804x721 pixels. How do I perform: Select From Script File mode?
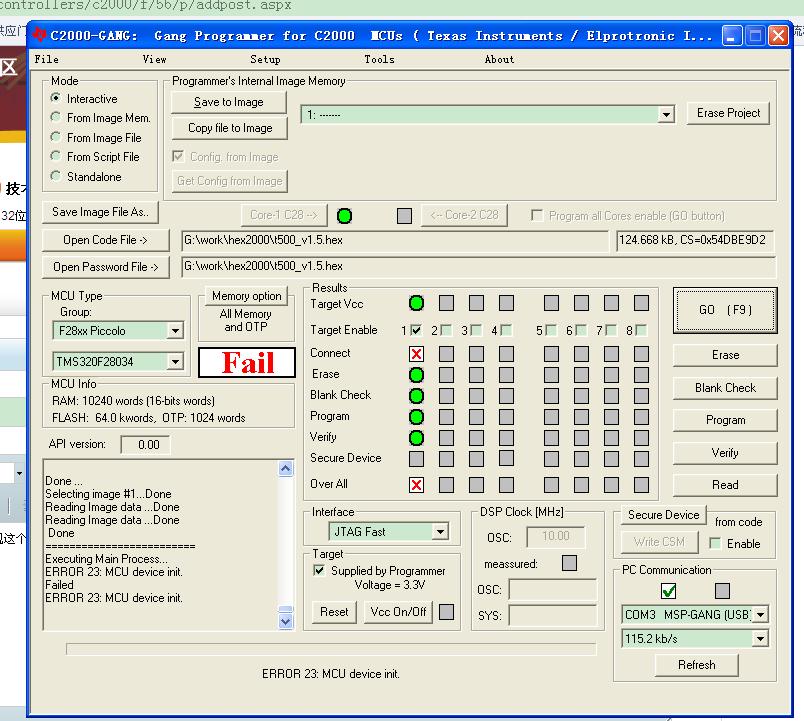point(56,156)
